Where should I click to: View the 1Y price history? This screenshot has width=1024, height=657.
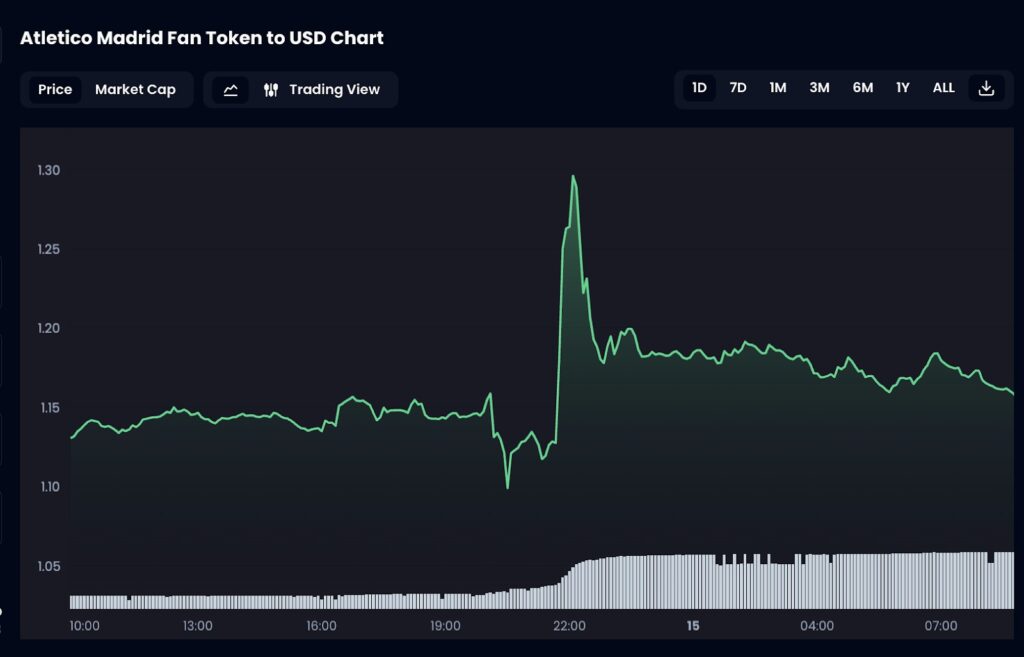[903, 88]
